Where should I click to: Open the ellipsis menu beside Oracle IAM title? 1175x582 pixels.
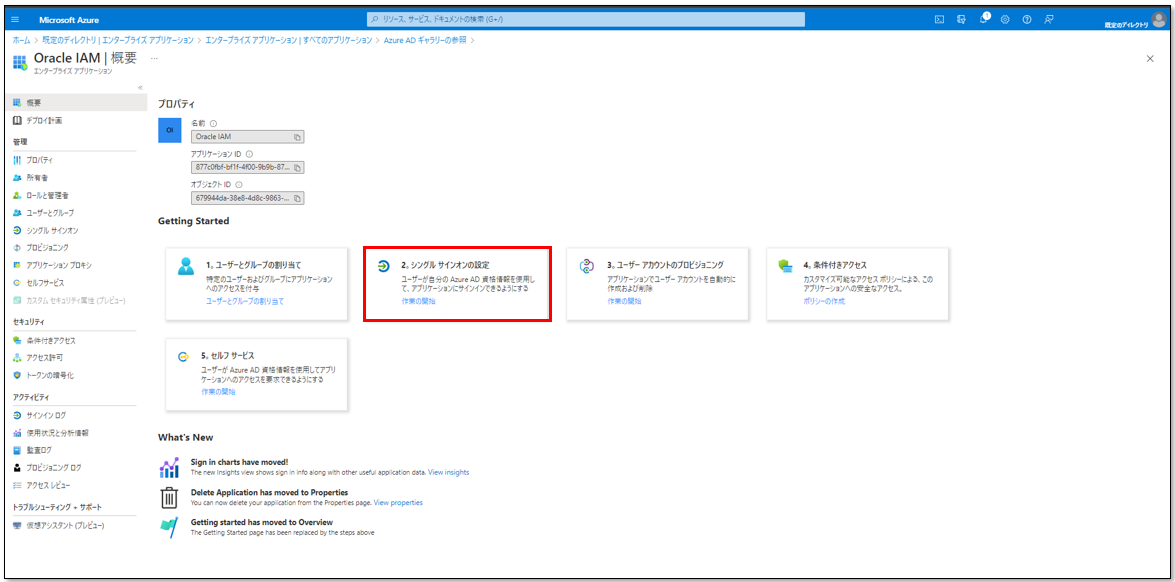point(154,58)
